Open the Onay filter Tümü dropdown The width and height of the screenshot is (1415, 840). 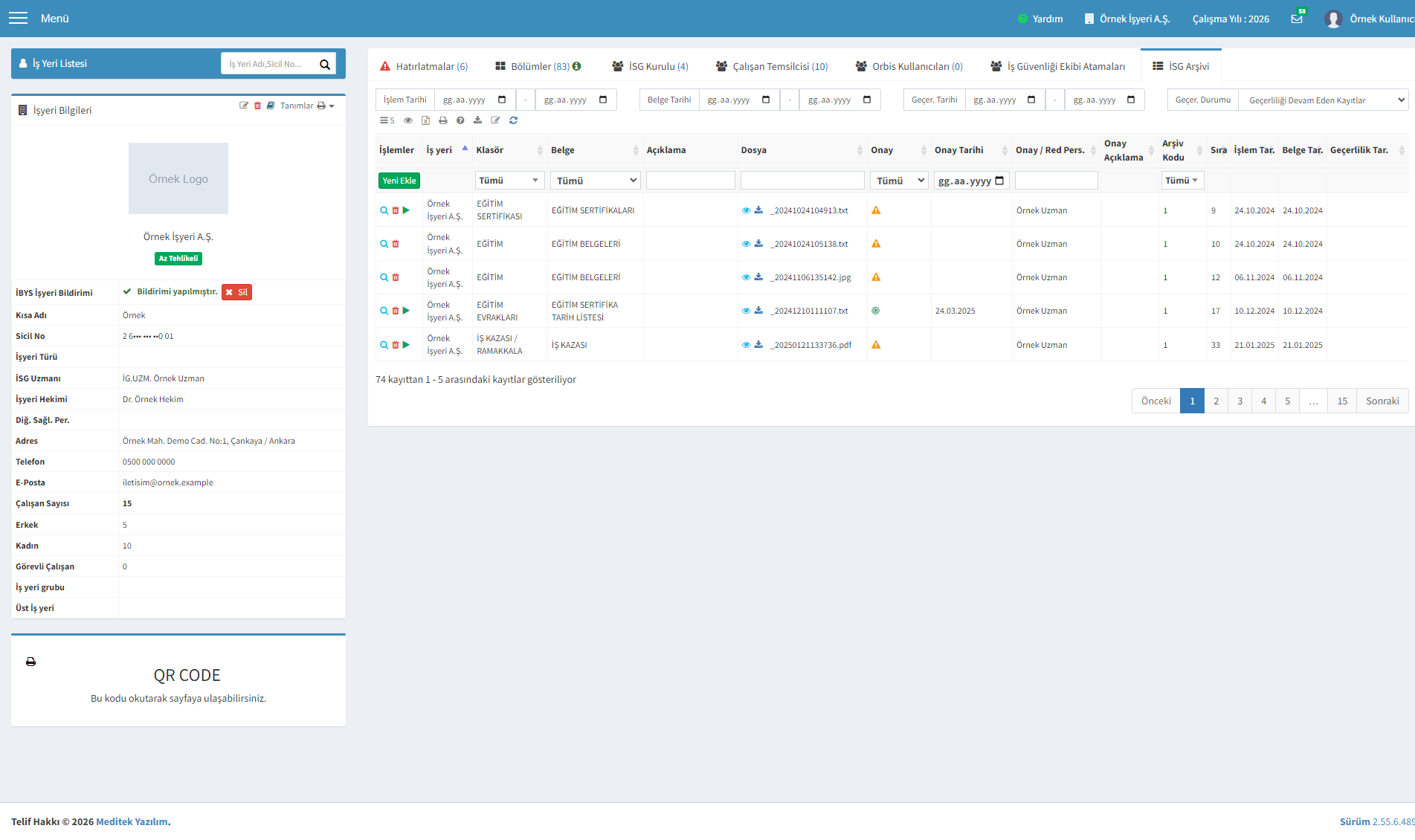[x=899, y=181]
